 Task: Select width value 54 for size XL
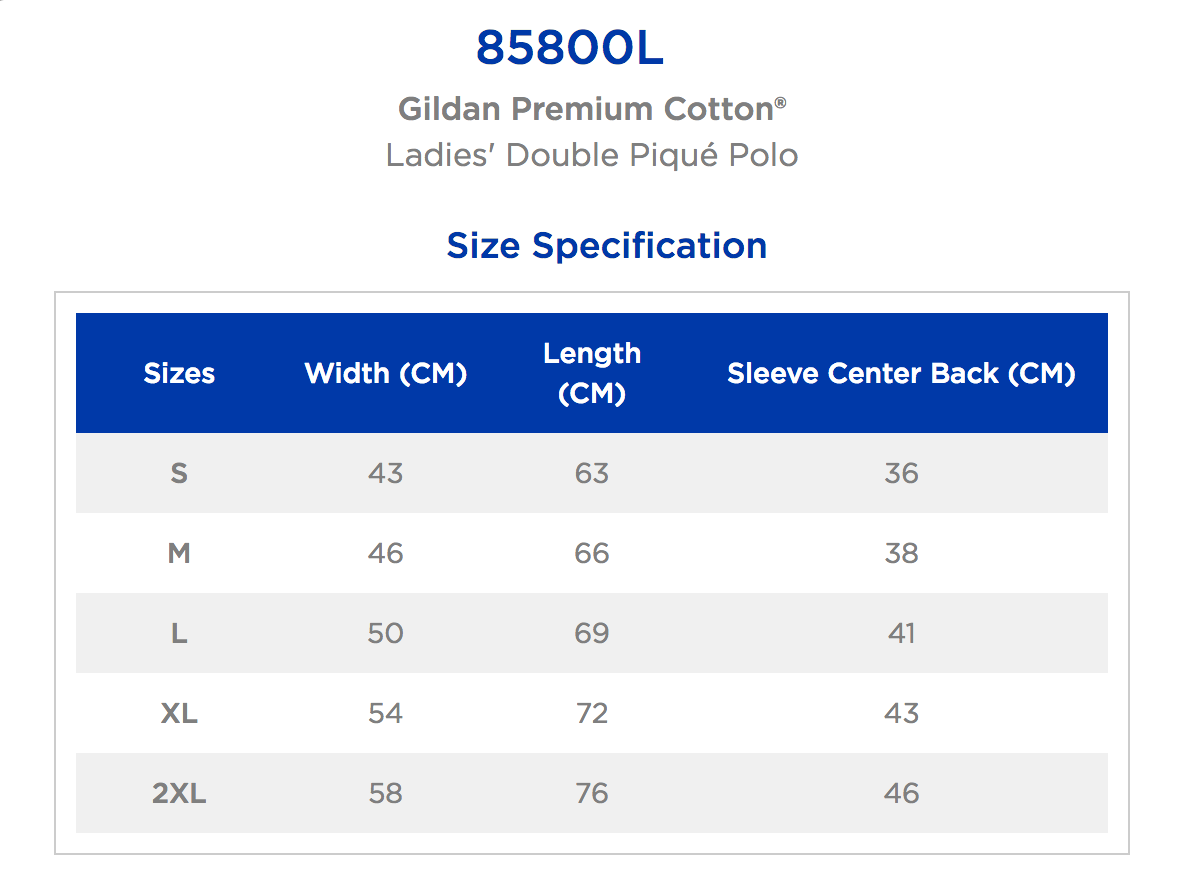pyautogui.click(x=385, y=713)
